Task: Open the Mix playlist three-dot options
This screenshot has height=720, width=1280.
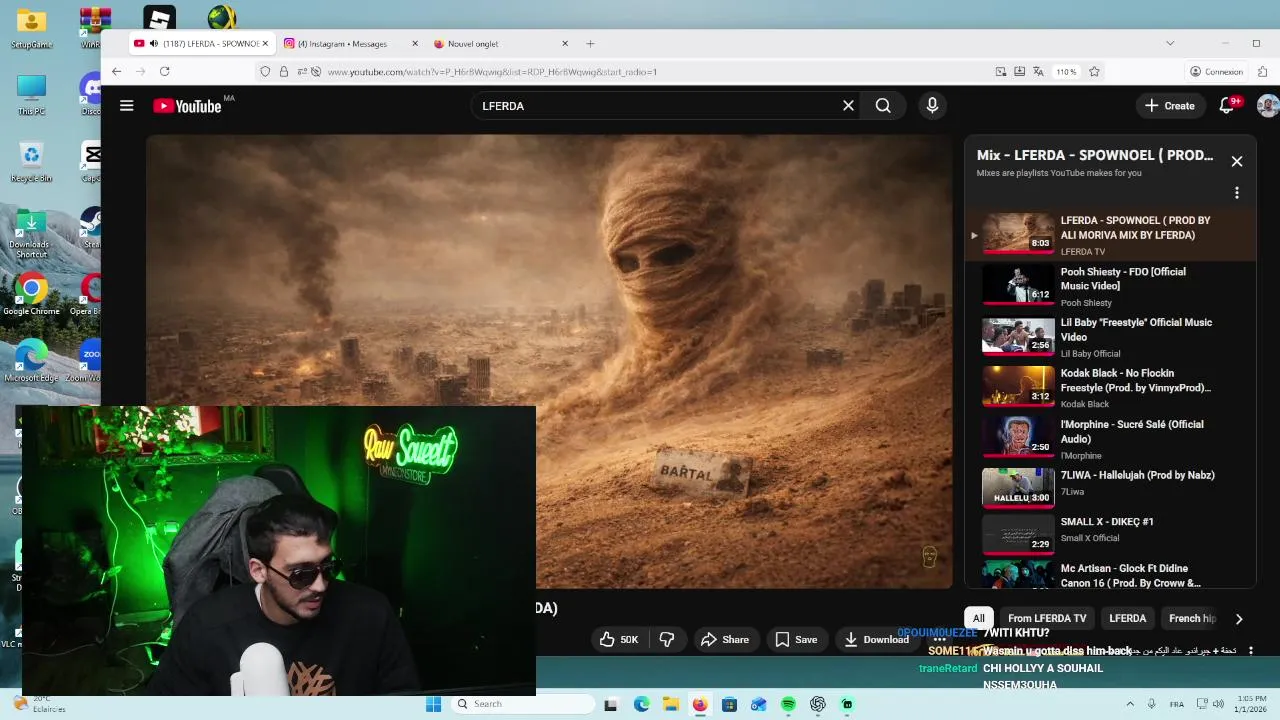Action: (x=1237, y=193)
